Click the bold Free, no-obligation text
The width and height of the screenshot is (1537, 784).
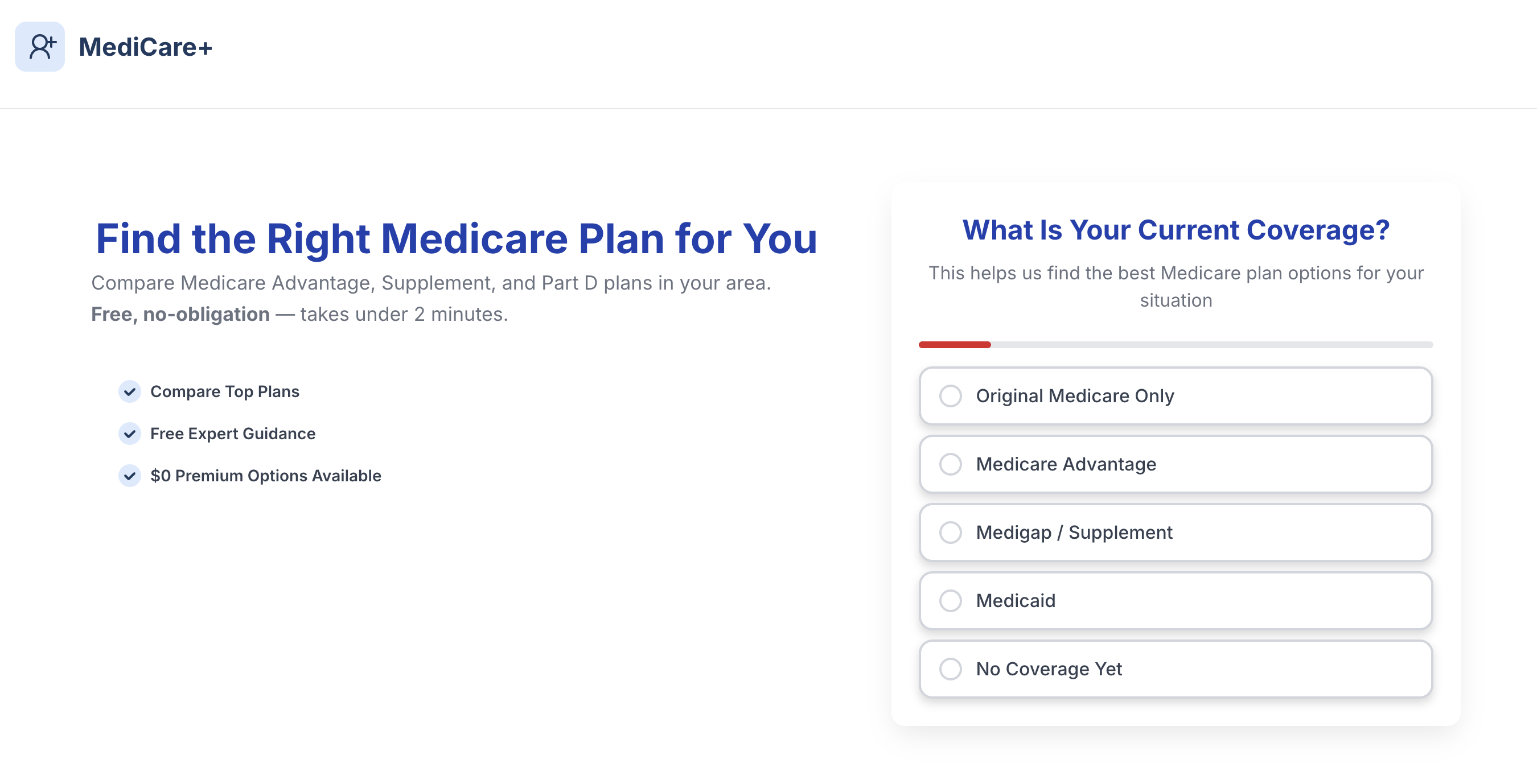[180, 314]
